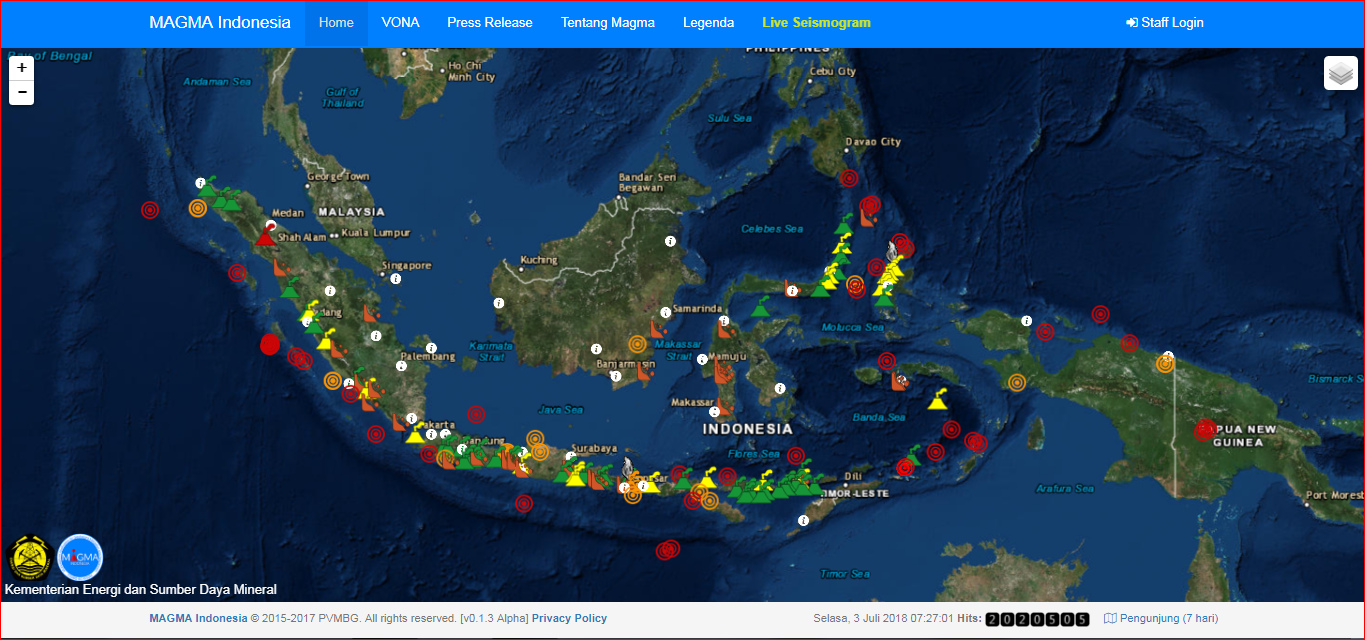
Task: Open the map layers switcher
Action: point(1340,74)
